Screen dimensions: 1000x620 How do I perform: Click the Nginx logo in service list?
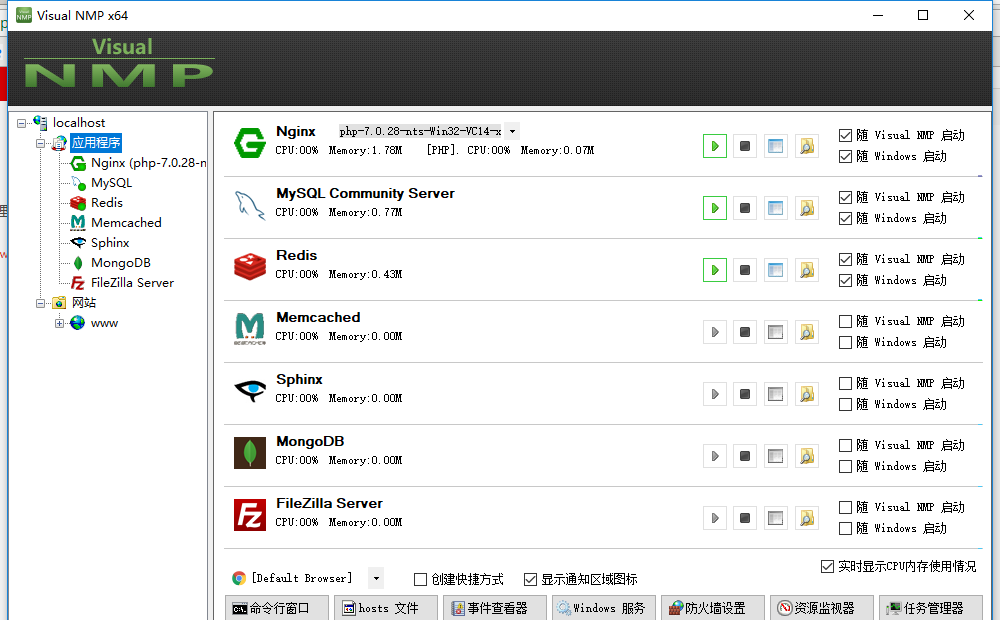pos(249,142)
